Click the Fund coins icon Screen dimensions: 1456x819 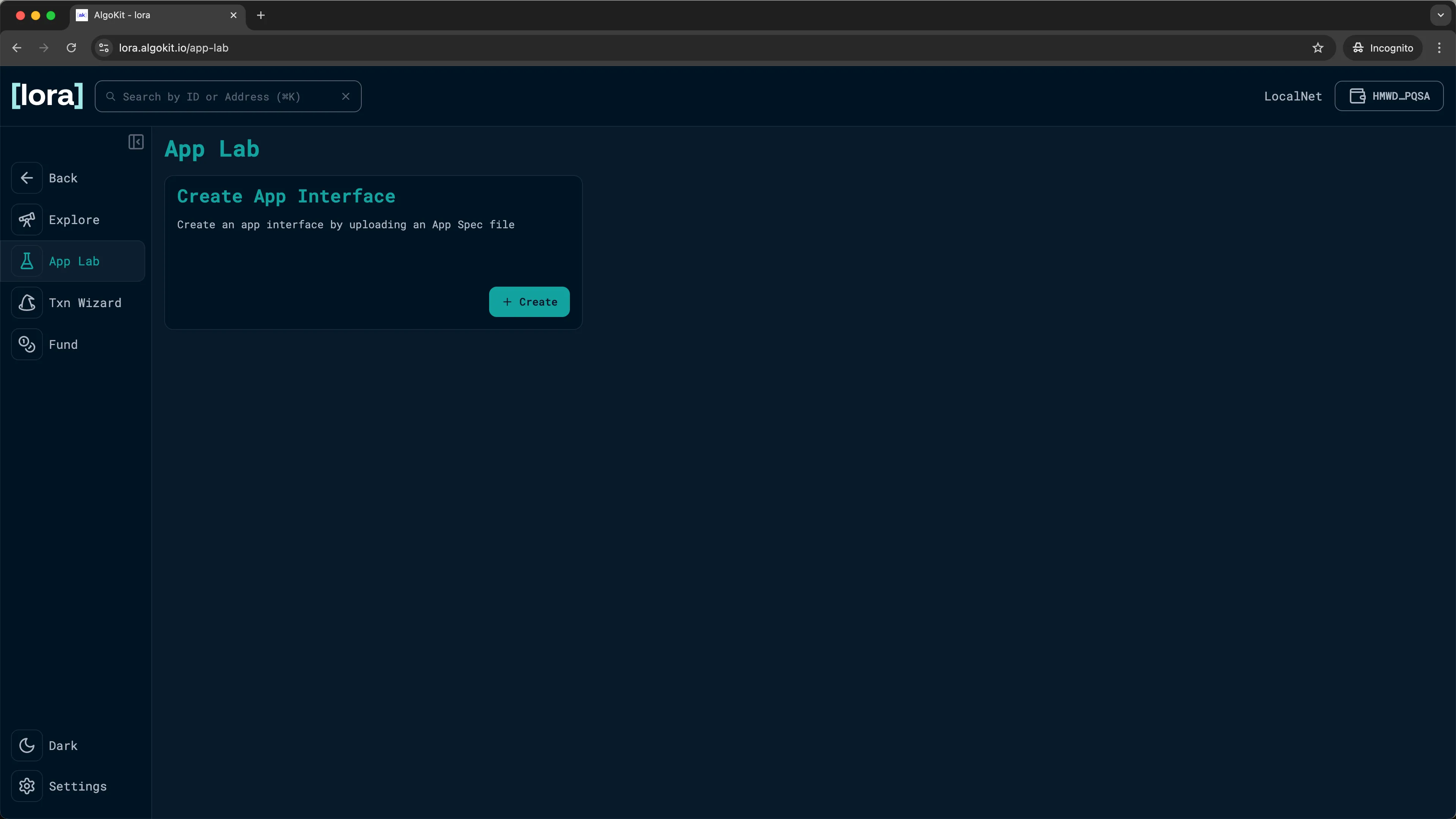tap(27, 344)
